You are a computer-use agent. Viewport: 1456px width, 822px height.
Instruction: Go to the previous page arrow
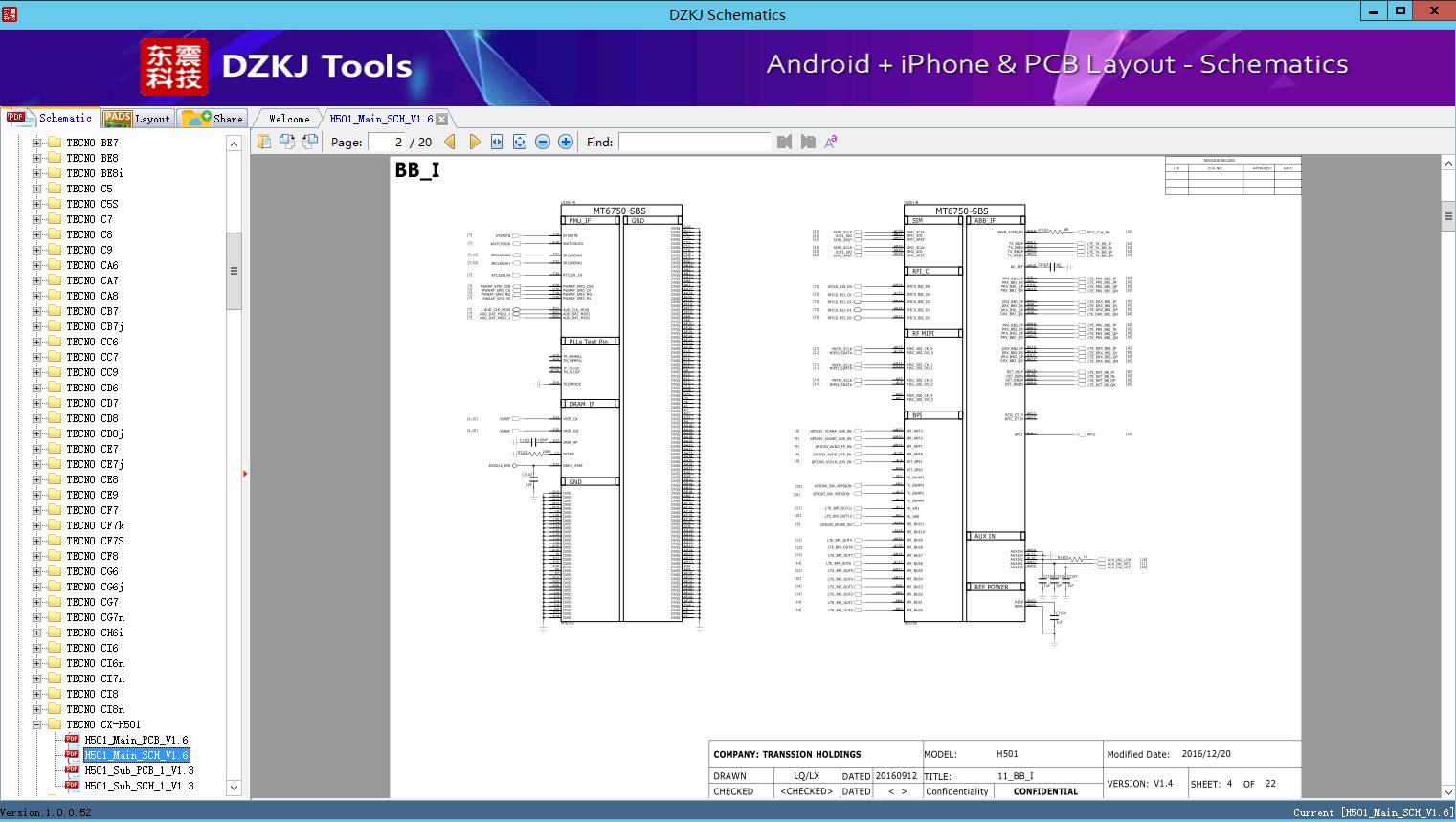[x=452, y=142]
